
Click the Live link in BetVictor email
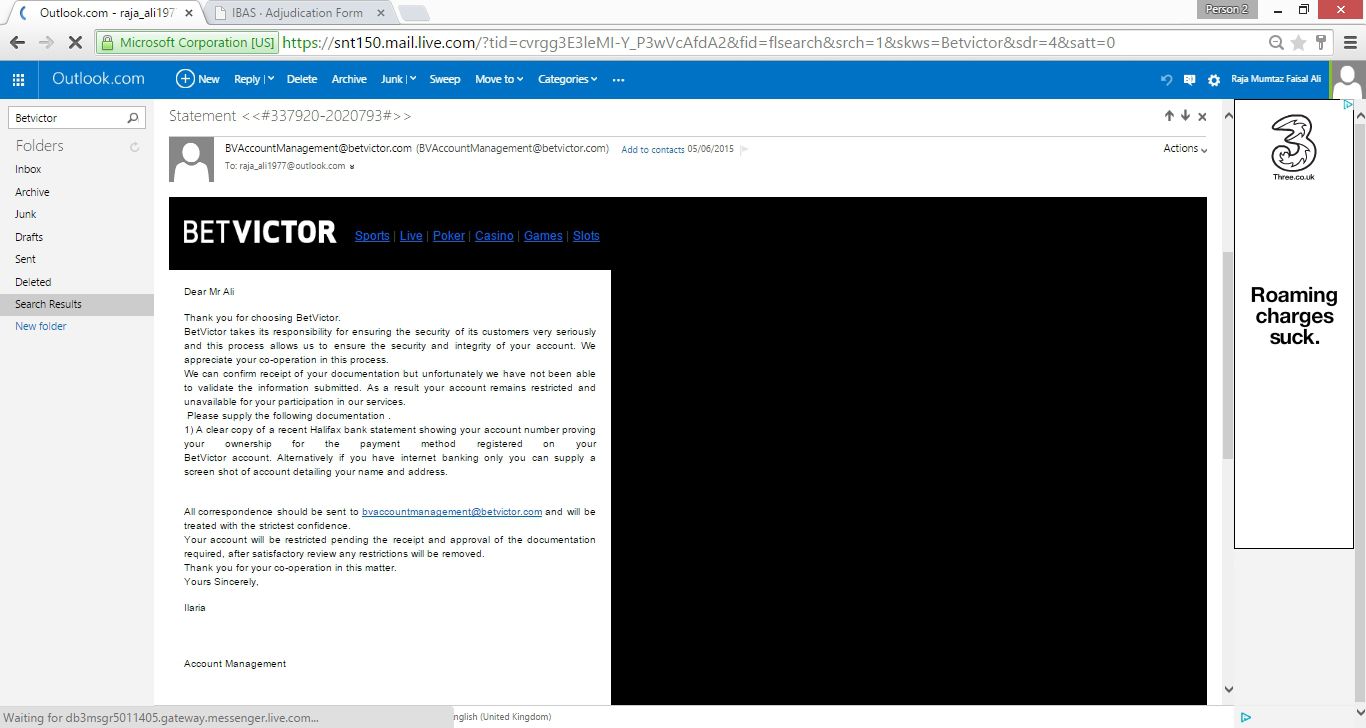[411, 236]
